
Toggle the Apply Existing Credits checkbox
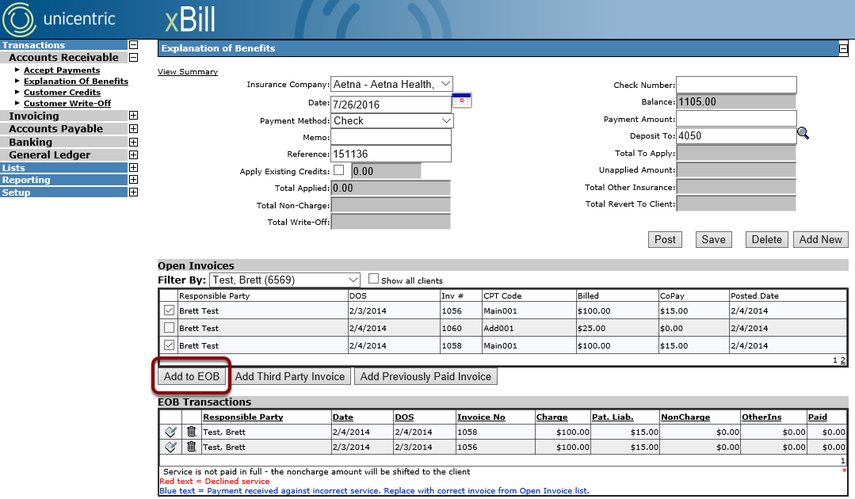(339, 170)
